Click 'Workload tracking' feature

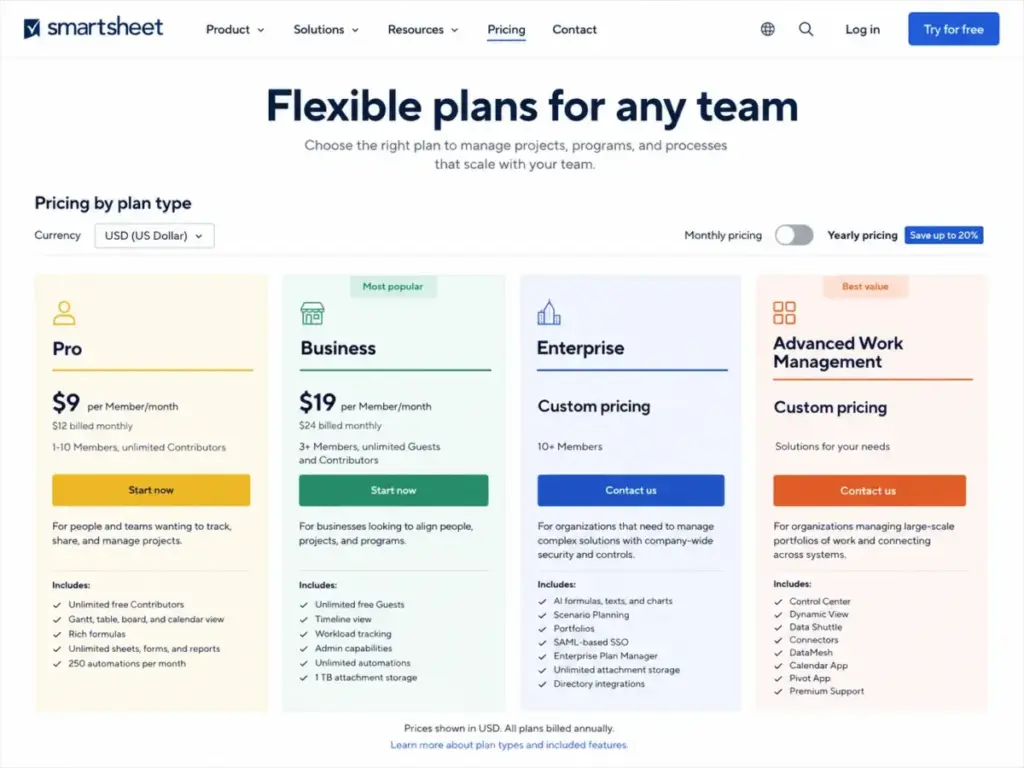pyautogui.click(x=353, y=634)
